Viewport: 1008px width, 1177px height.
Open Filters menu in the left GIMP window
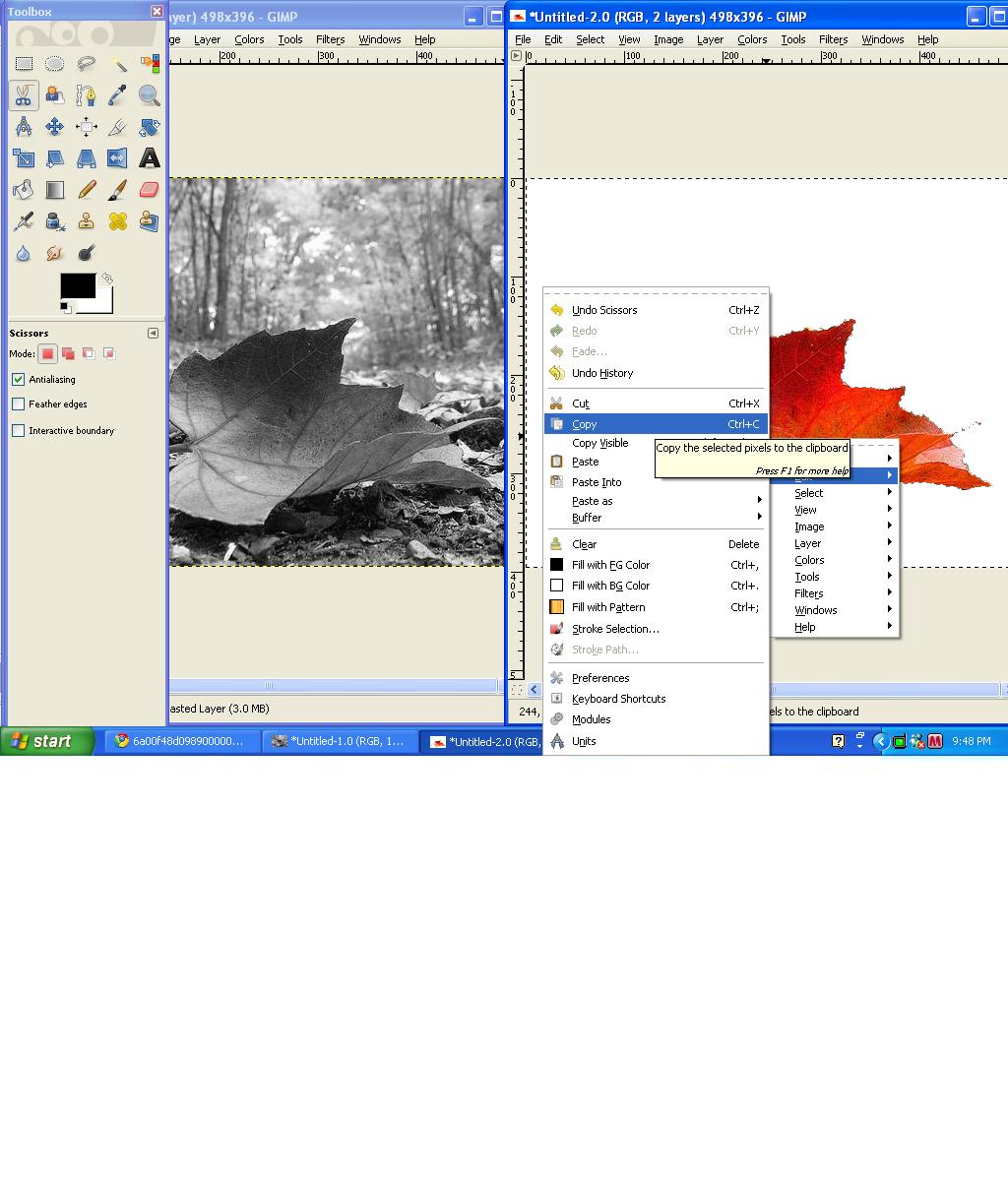click(x=330, y=39)
